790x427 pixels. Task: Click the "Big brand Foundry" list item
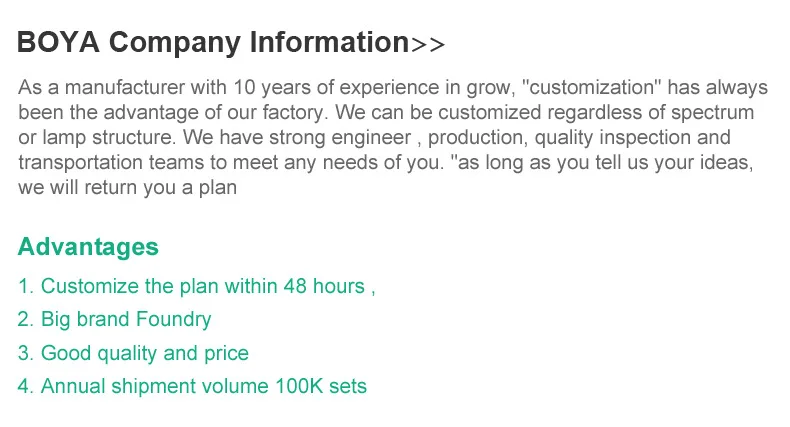115,320
